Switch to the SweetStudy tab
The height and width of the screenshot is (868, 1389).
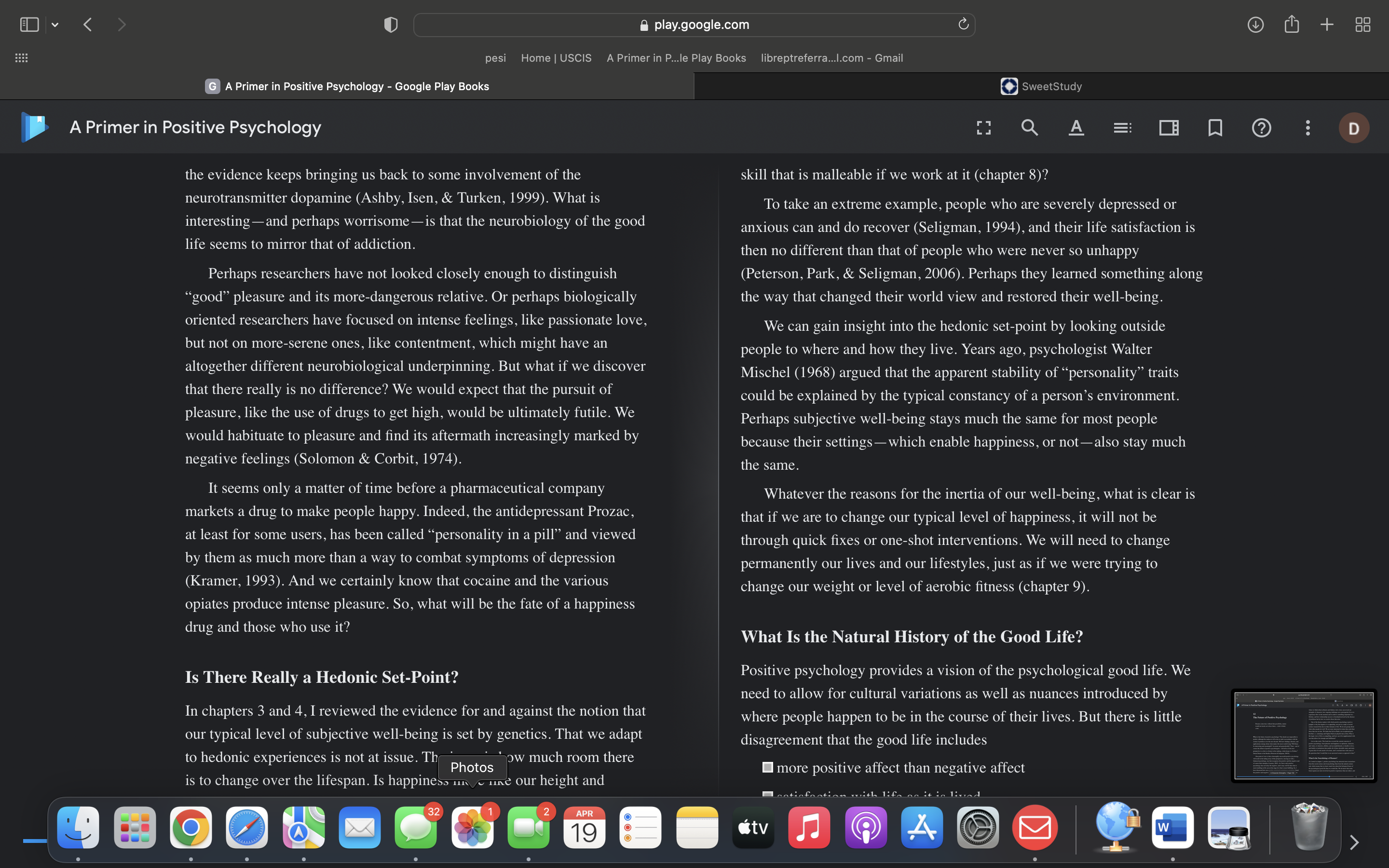pyautogui.click(x=1041, y=86)
